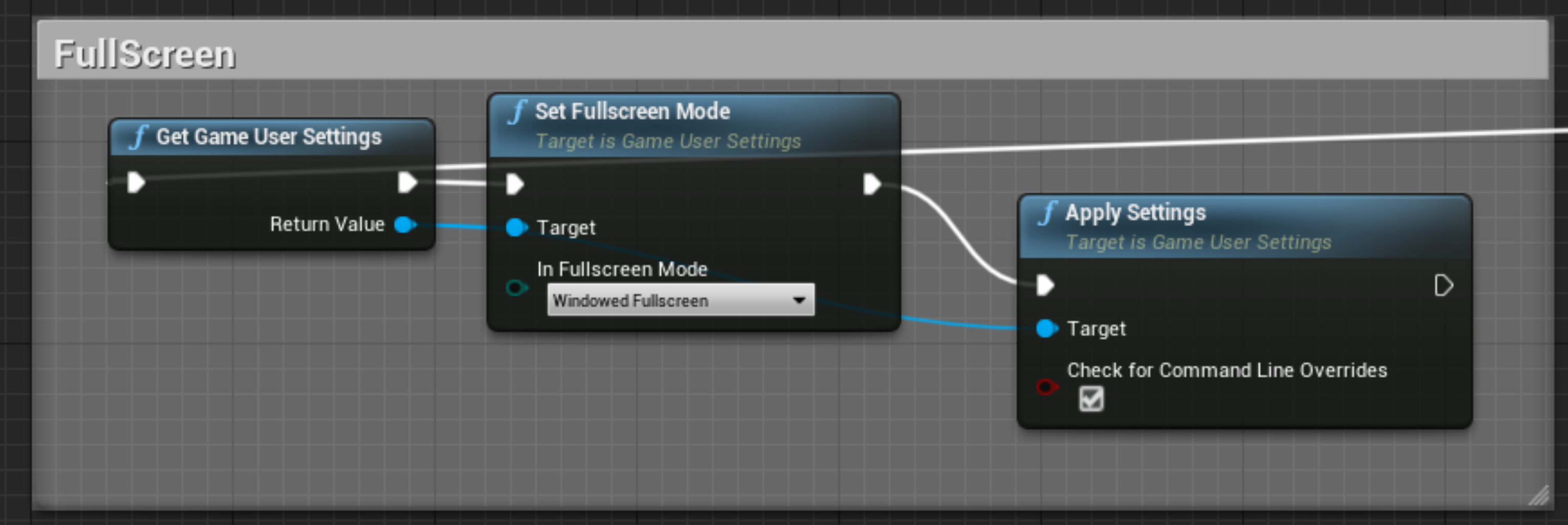Click the function icon on Apply Settings
This screenshot has height=525, width=1568.
click(x=1048, y=213)
